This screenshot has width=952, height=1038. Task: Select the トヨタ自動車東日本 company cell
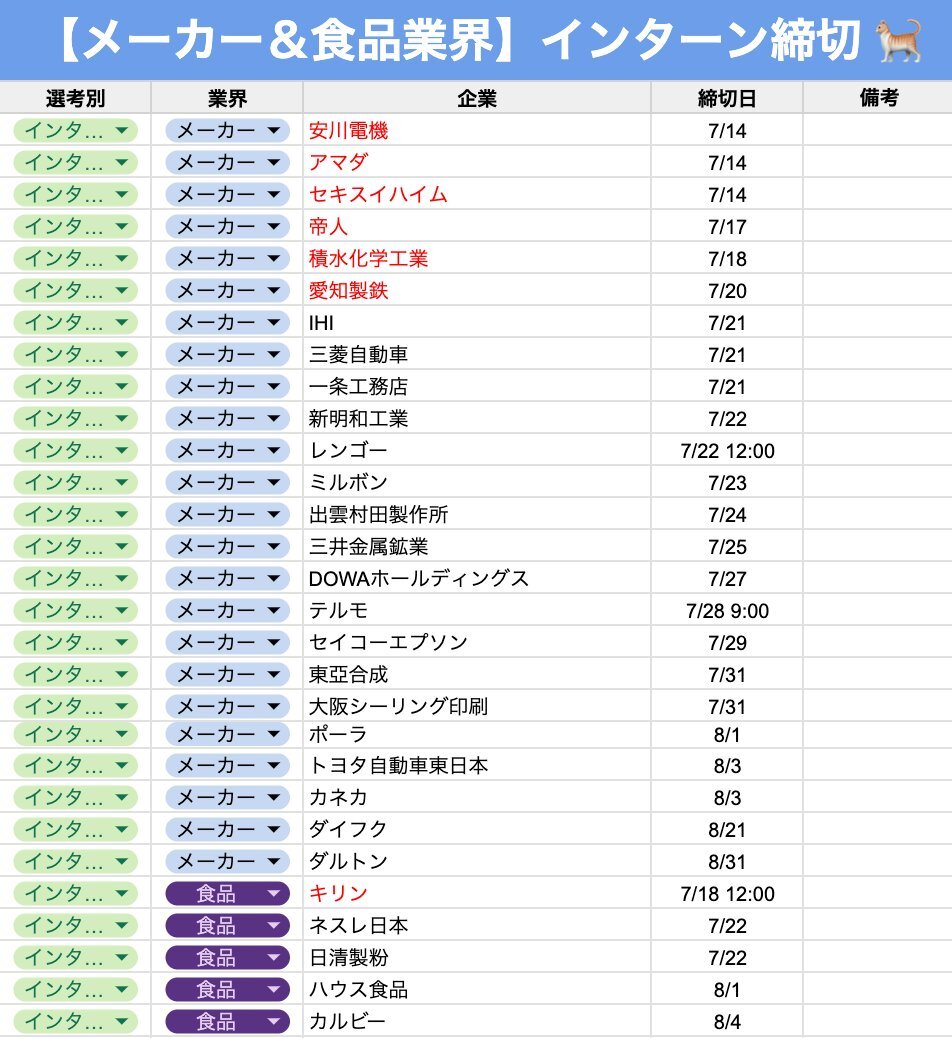point(477,765)
